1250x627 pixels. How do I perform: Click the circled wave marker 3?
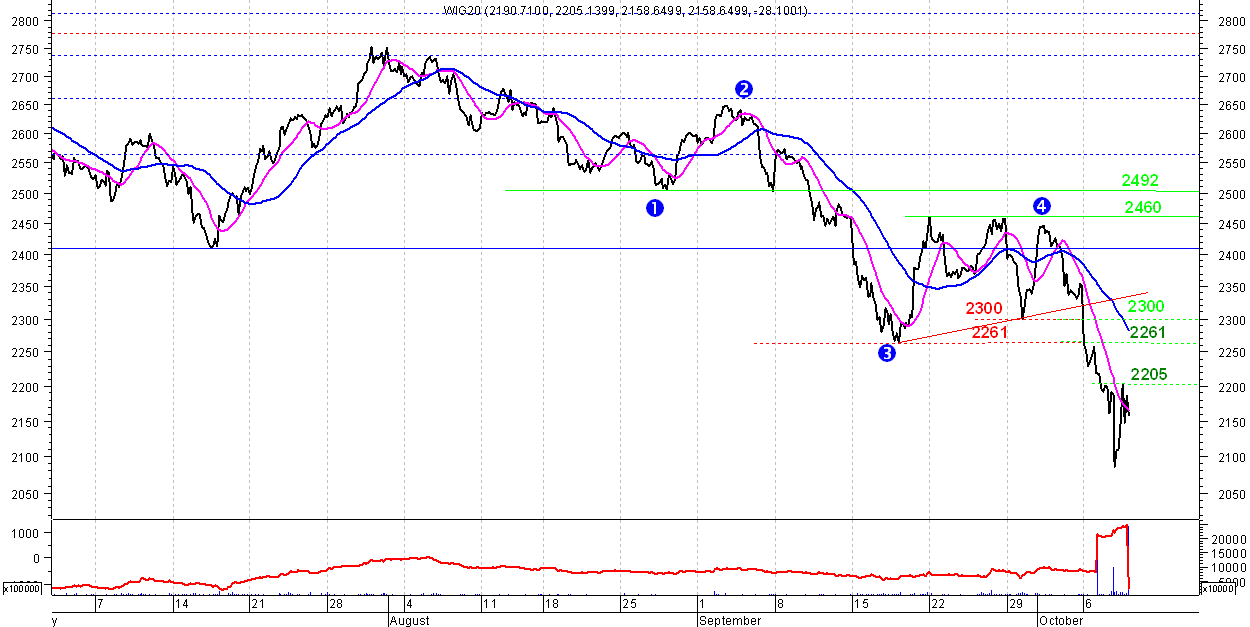tap(886, 352)
